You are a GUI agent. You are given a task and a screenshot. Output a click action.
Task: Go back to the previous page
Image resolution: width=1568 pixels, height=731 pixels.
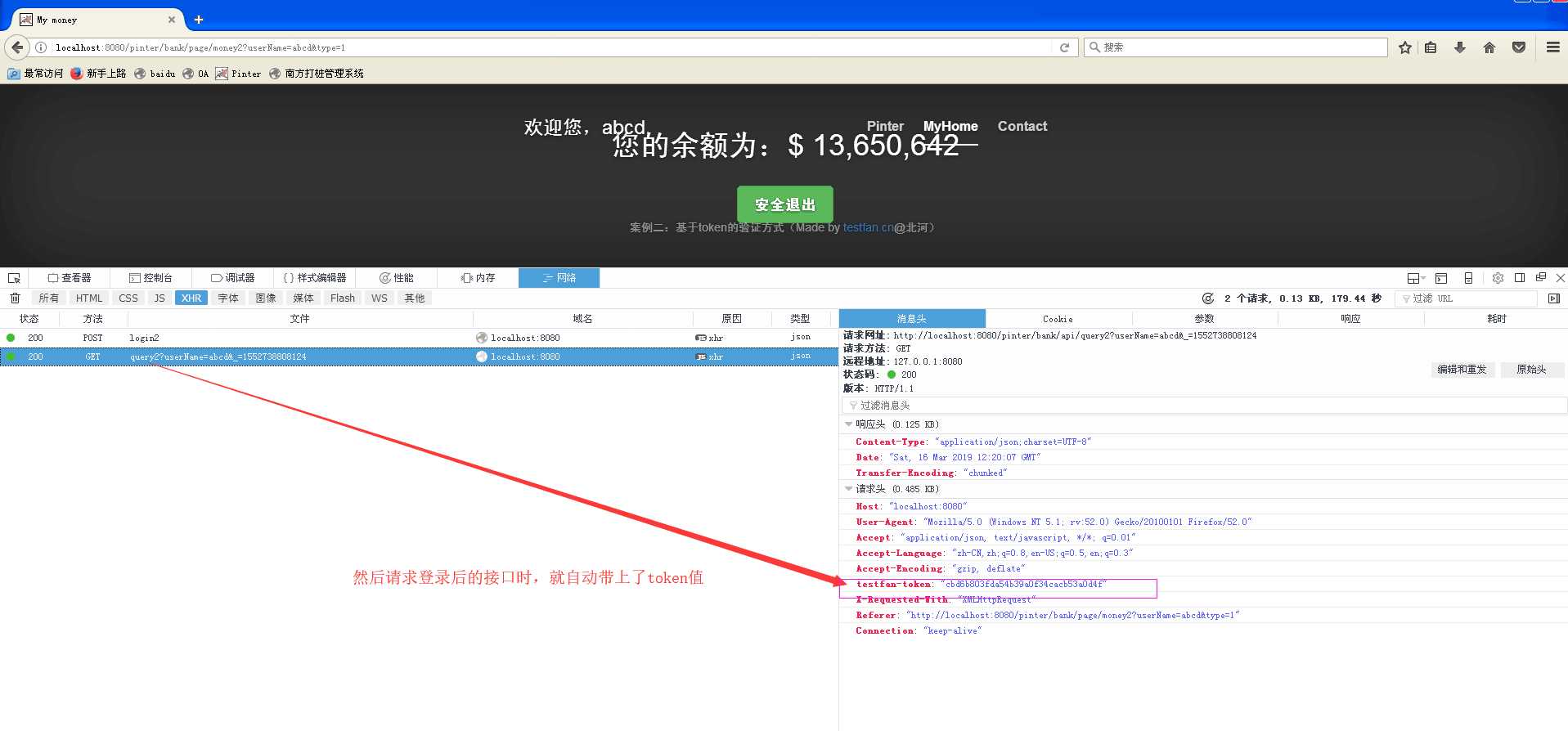click(x=17, y=47)
